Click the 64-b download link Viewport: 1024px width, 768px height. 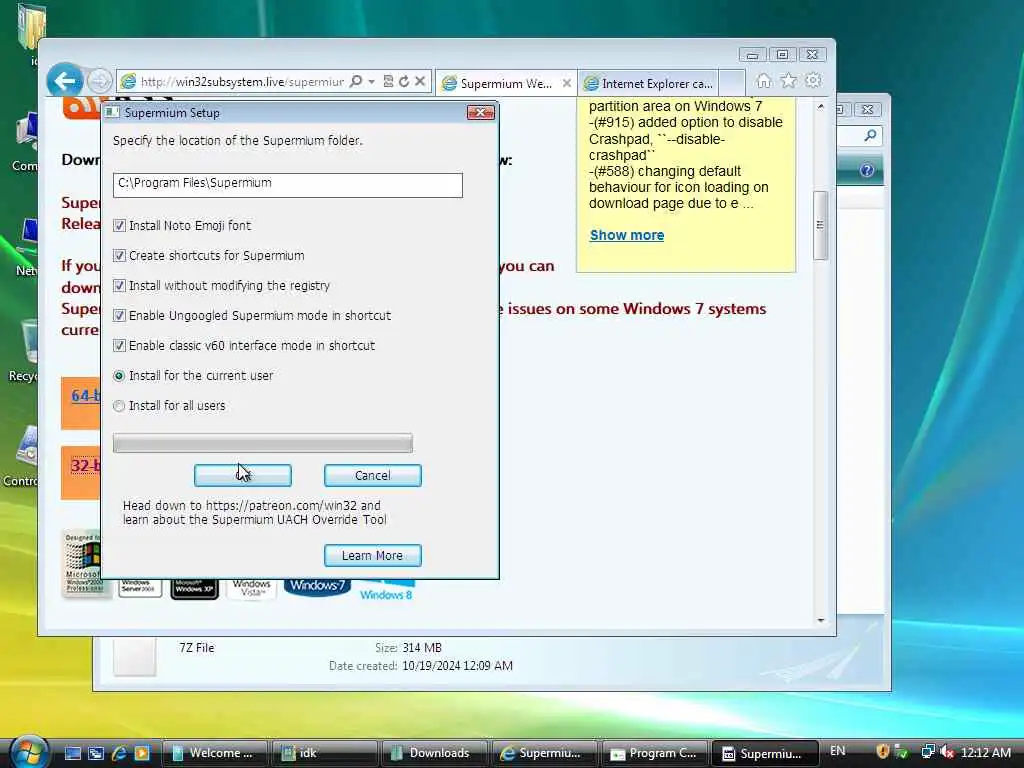[86, 396]
